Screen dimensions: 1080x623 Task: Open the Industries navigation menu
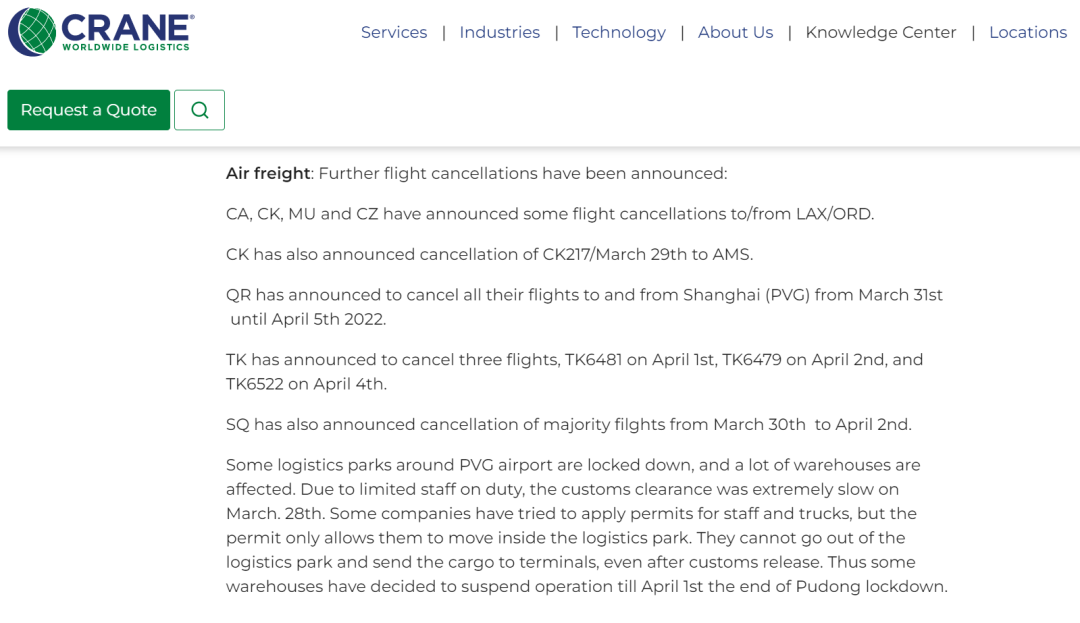point(499,32)
